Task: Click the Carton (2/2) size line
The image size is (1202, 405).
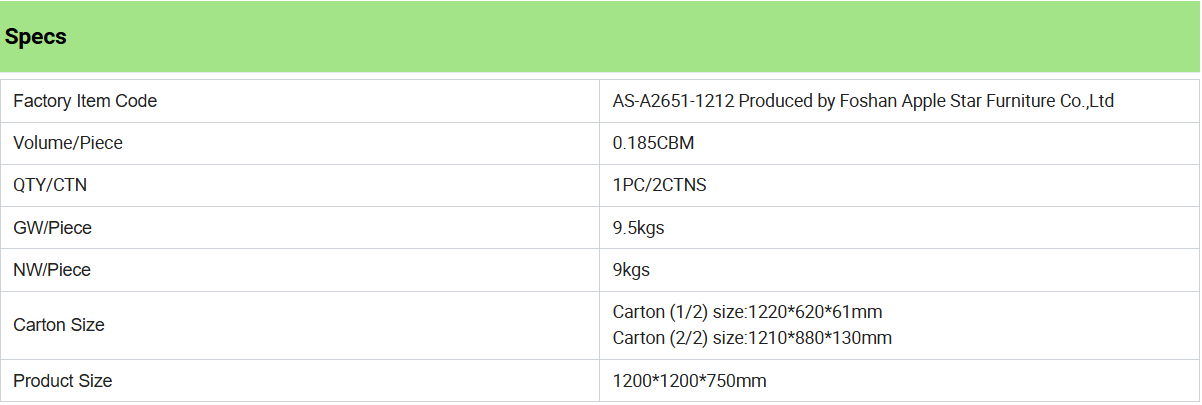Action: coord(752,338)
